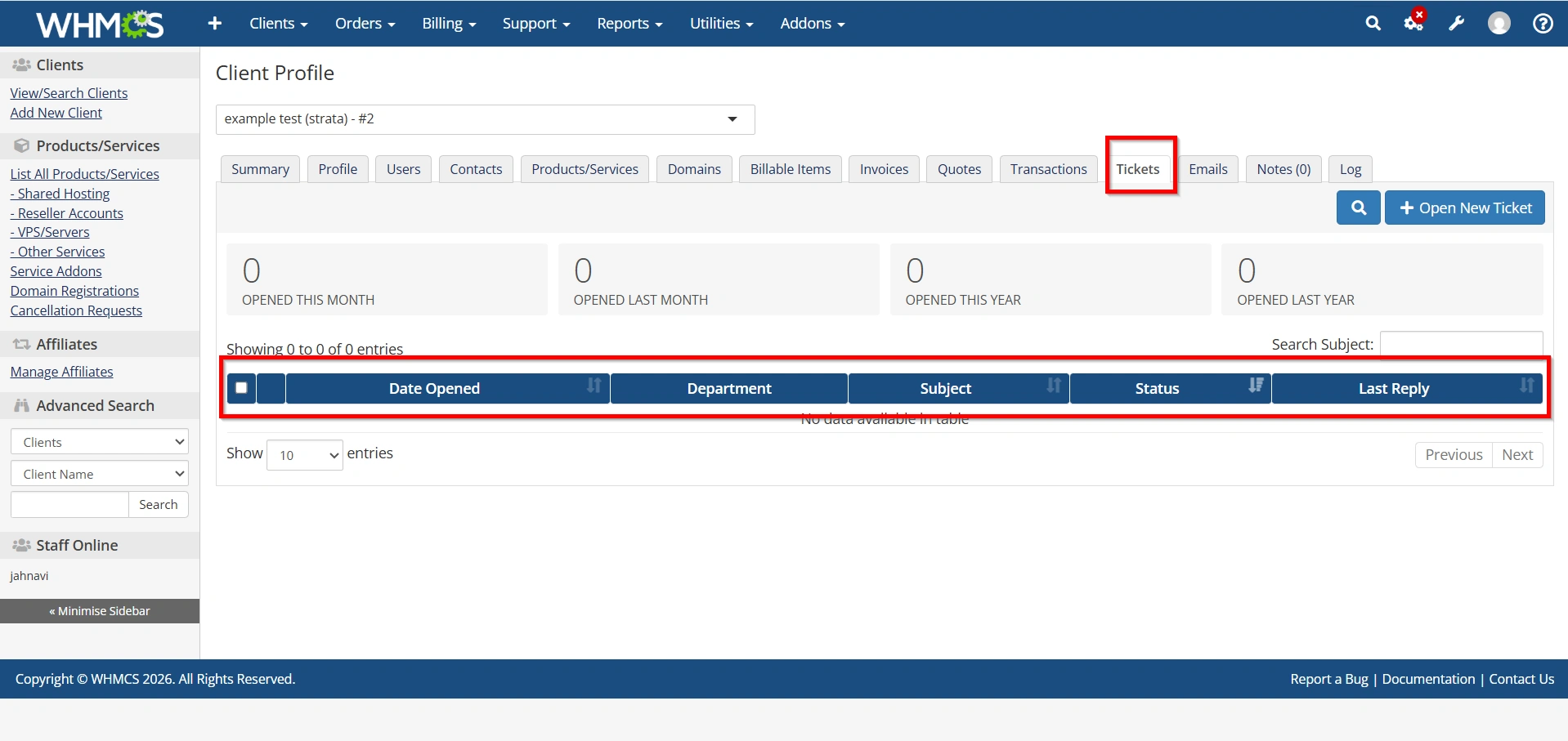Viewport: 1568px width, 741px height.
Task: Open the Report a Bug footer link
Action: [x=1329, y=679]
